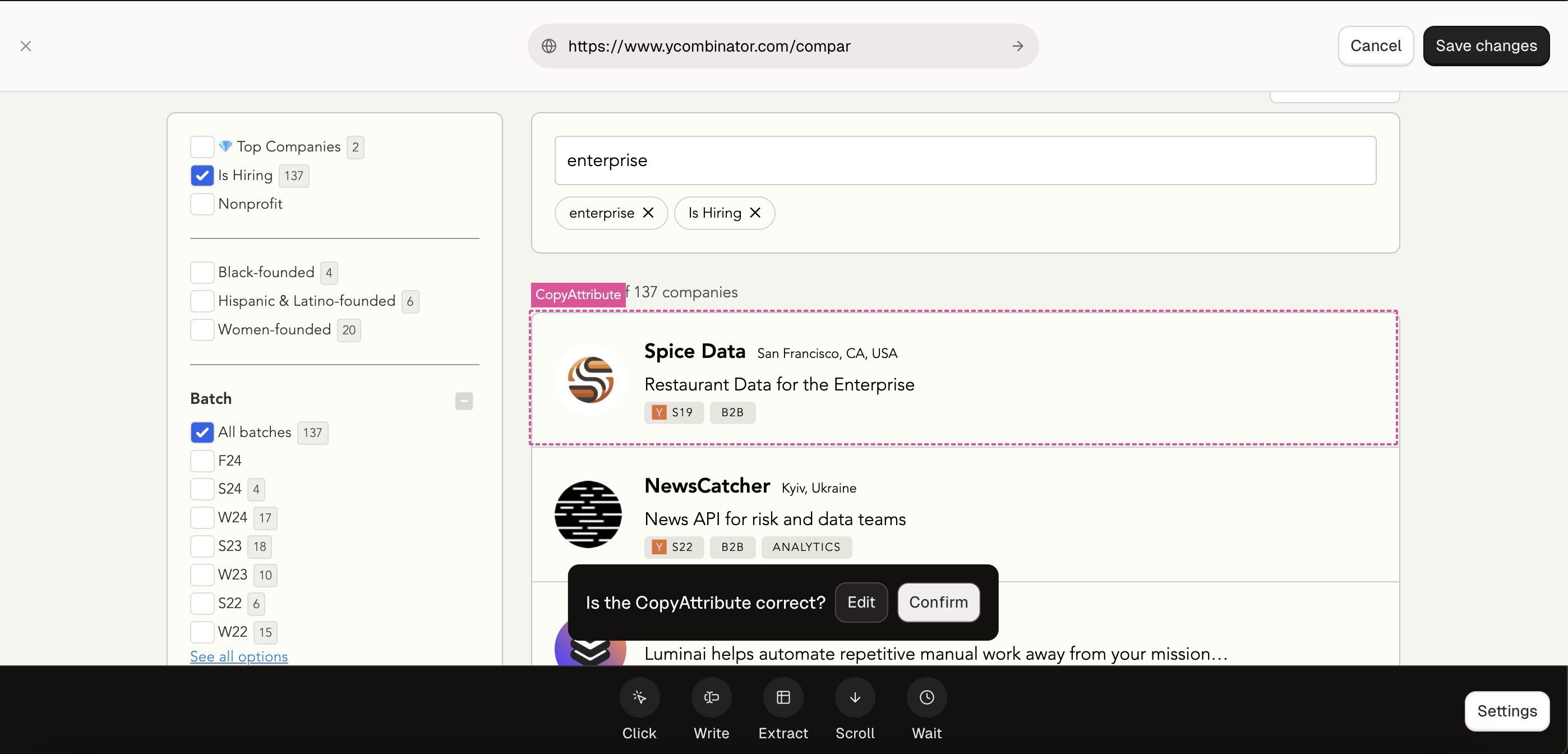Select the Write action tool
The width and height of the screenshot is (1568, 754).
pyautogui.click(x=711, y=697)
